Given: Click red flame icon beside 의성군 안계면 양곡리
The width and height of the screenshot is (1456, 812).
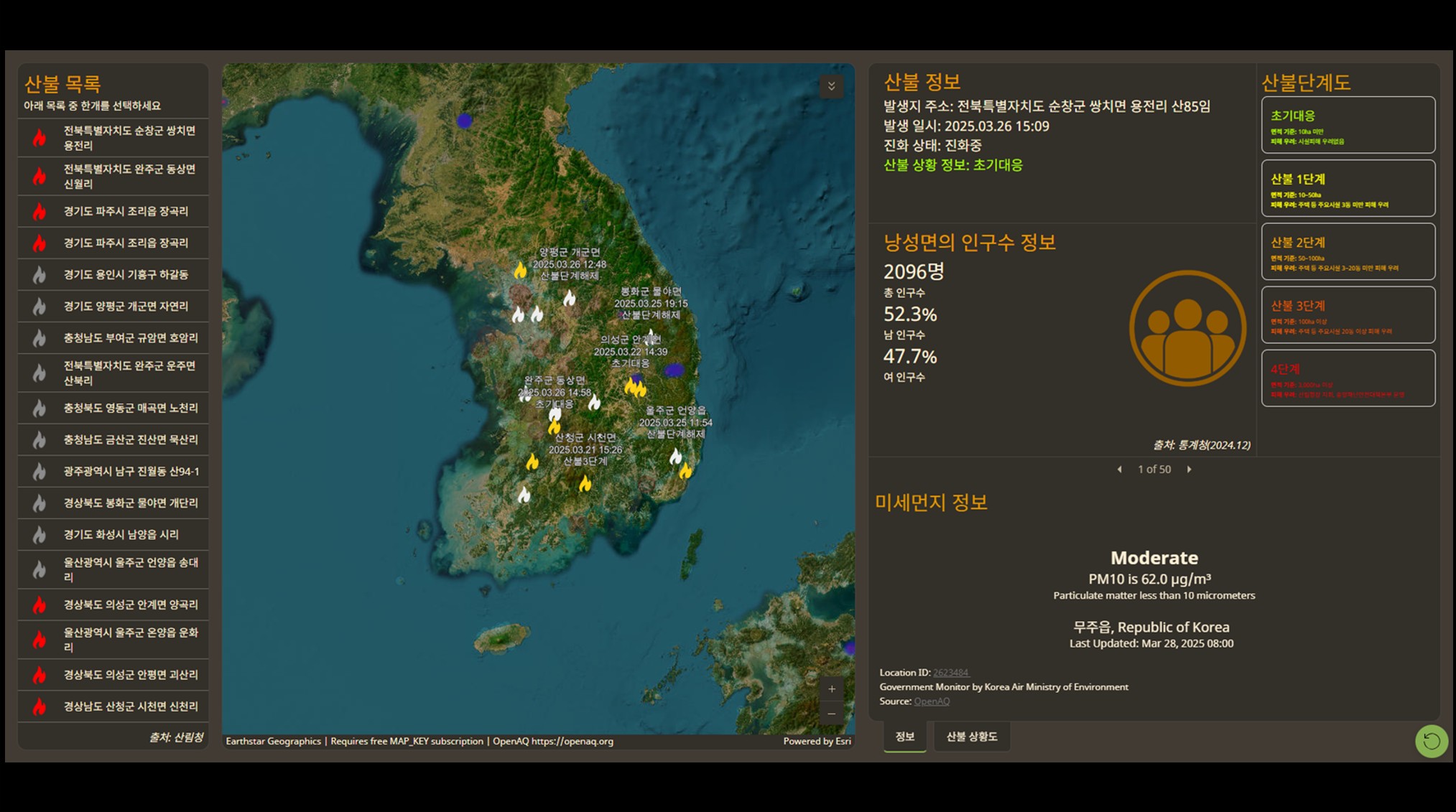Looking at the screenshot, I should pos(40,605).
